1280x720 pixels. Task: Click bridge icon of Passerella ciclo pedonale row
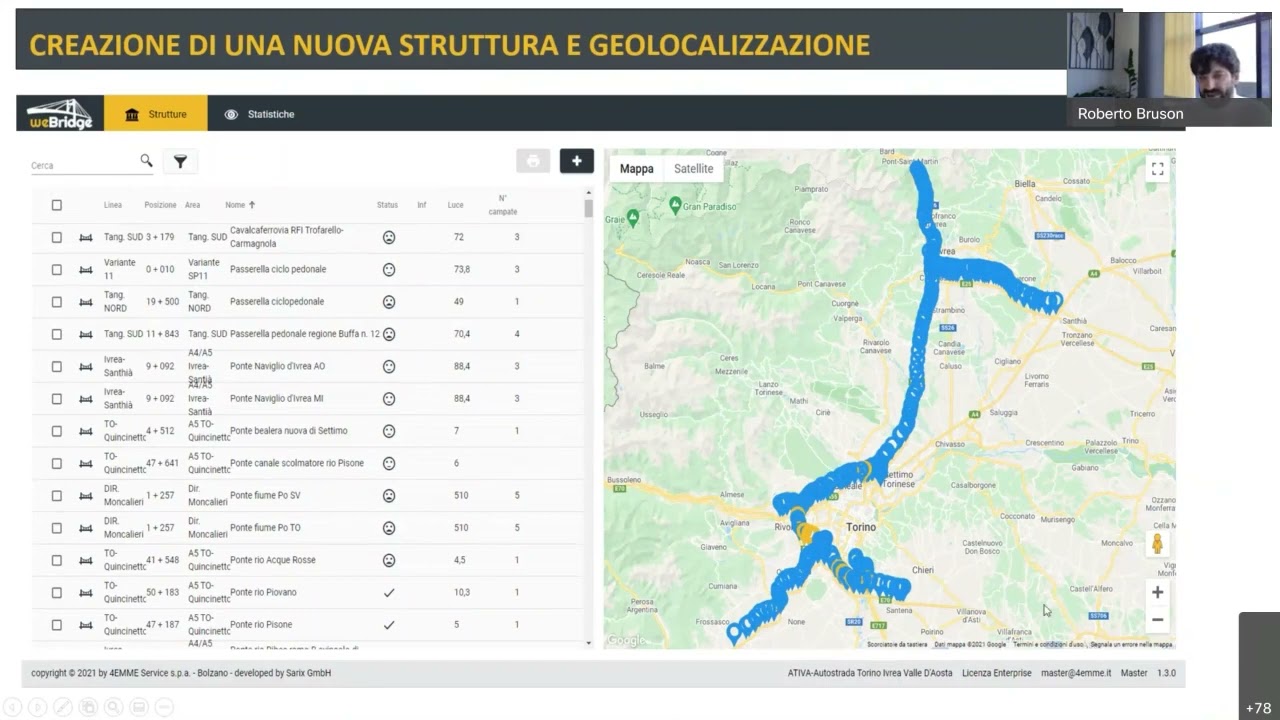point(85,270)
